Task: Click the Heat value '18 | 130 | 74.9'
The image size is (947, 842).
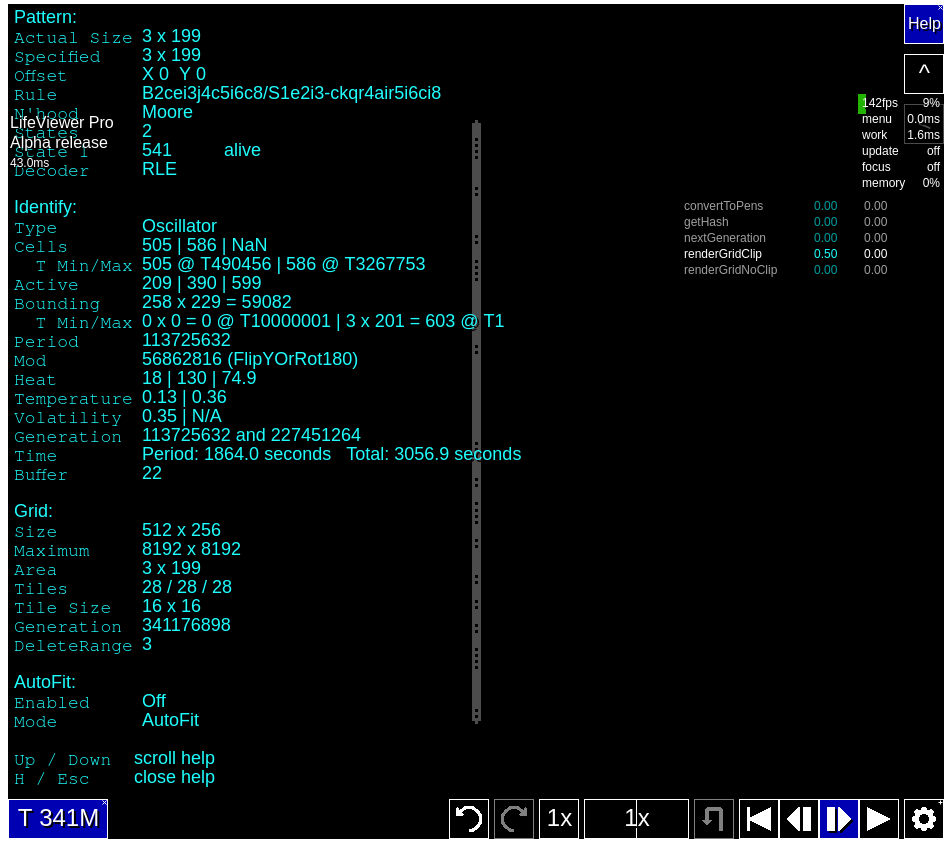Action: coord(199,378)
